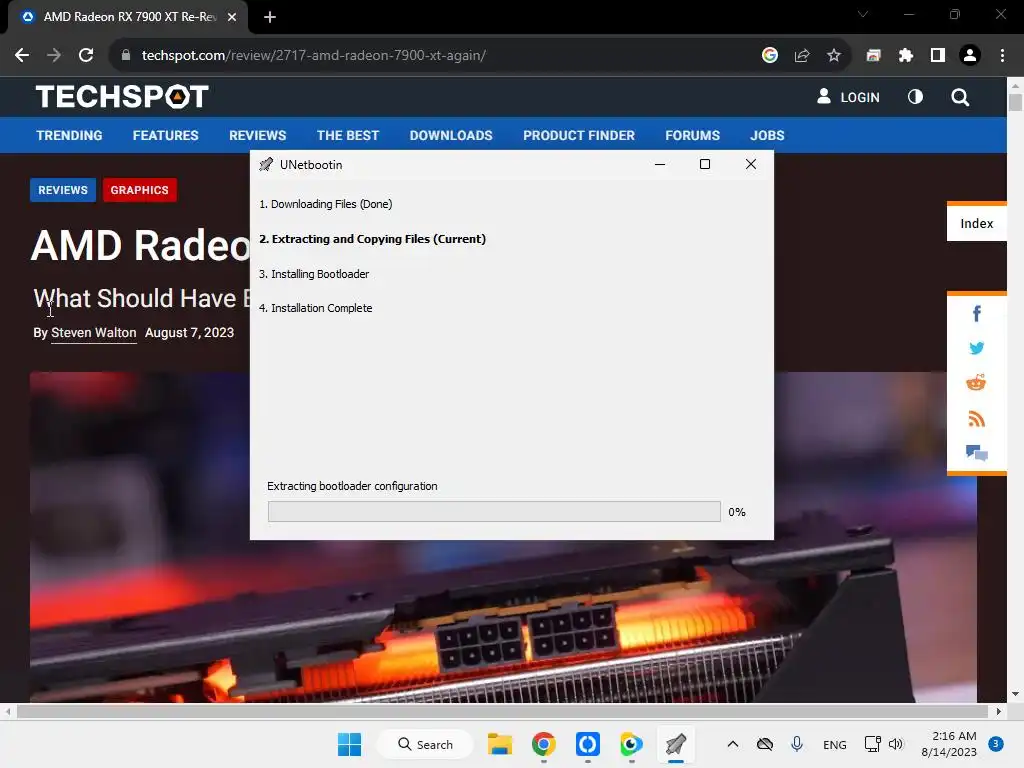Click the page vertical scrollbar thumb
Image resolution: width=1024 pixels, height=768 pixels.
1015,103
